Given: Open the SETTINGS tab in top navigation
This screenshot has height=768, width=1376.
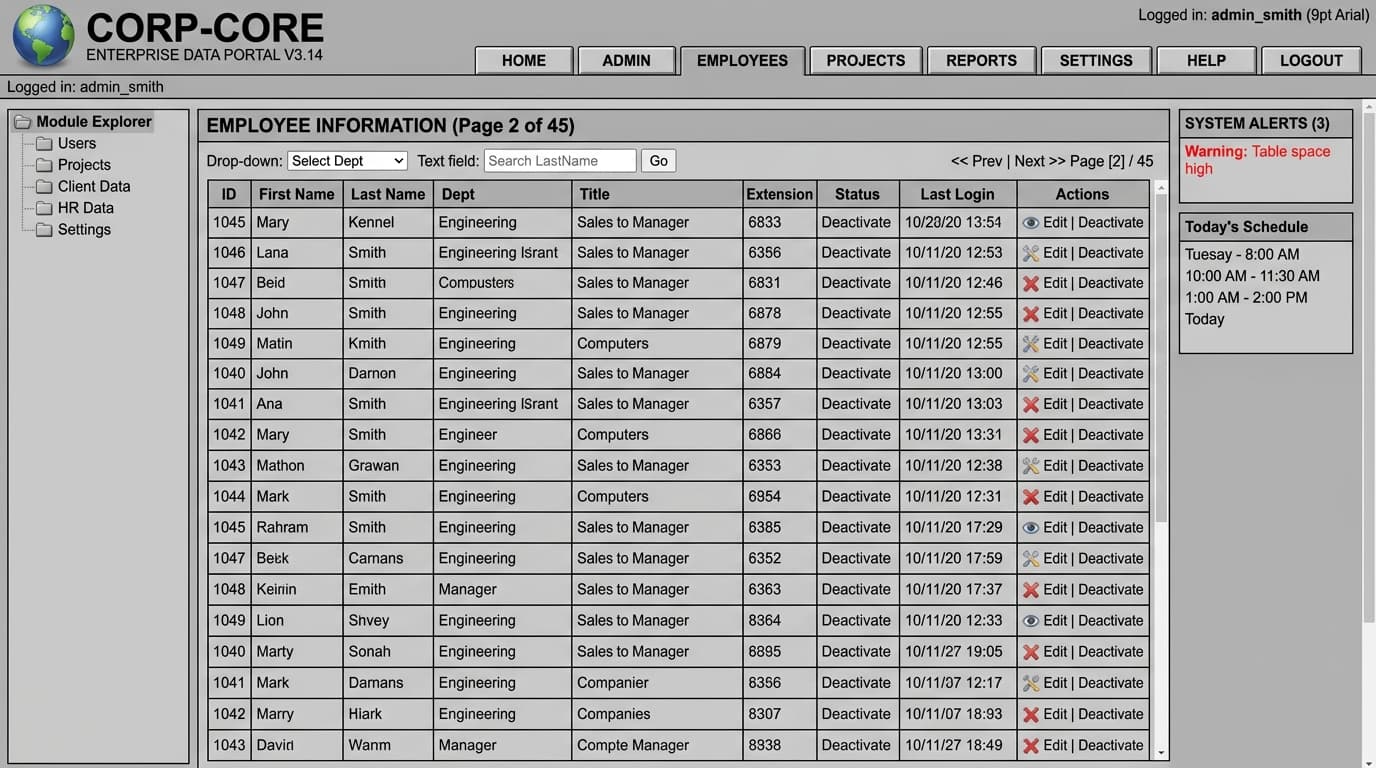Looking at the screenshot, I should click(x=1096, y=60).
